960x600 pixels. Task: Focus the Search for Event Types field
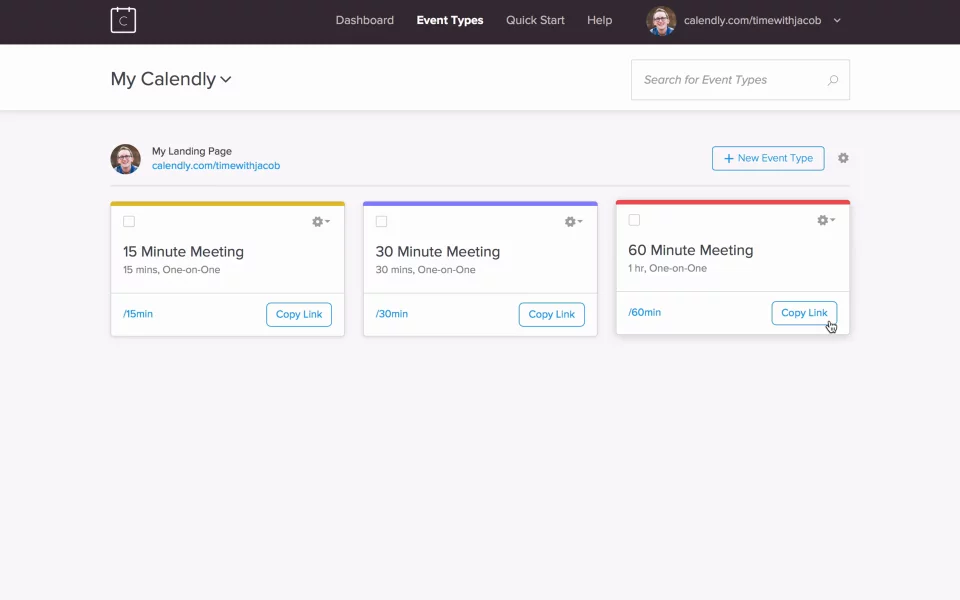pyautogui.click(x=740, y=80)
